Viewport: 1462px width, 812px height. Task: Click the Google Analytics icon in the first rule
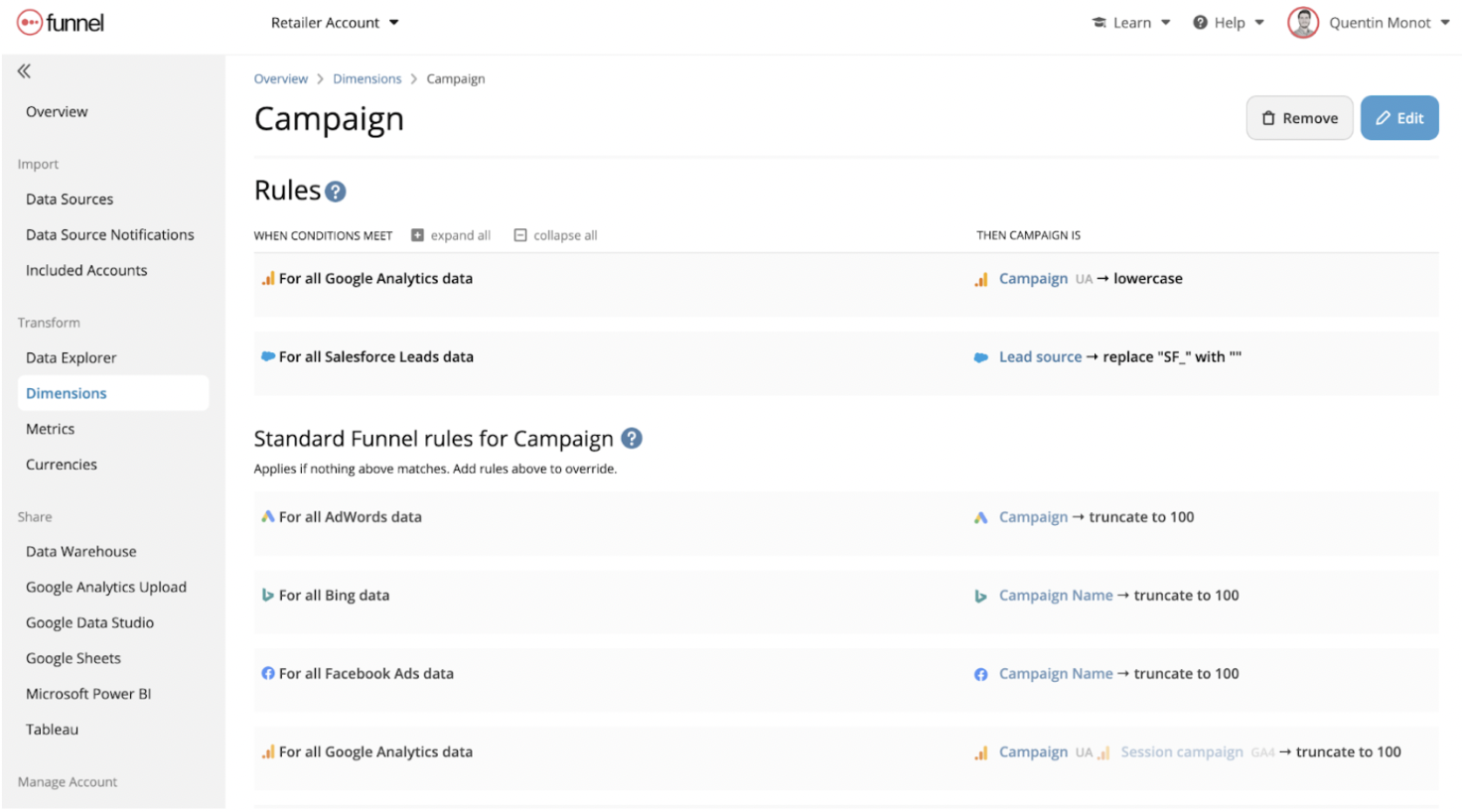(x=266, y=279)
